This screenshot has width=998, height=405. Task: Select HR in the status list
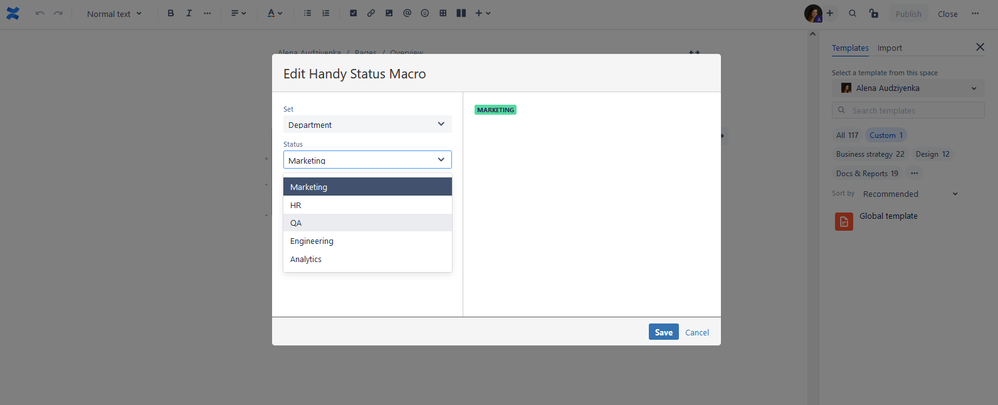tap(367, 205)
